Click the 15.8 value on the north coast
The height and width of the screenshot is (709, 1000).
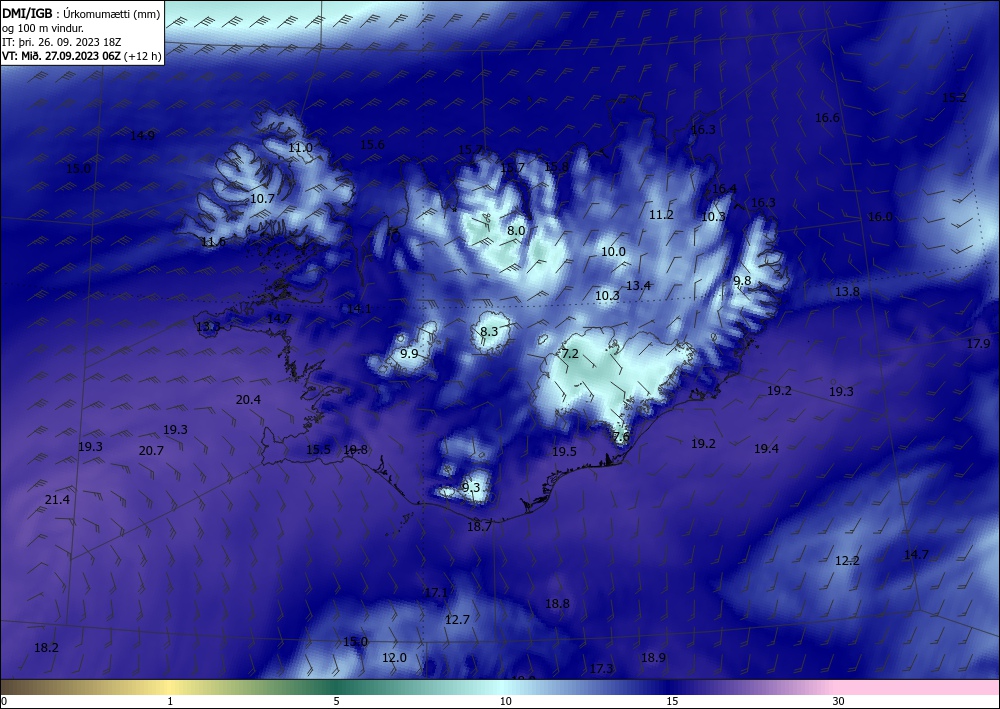(556, 166)
